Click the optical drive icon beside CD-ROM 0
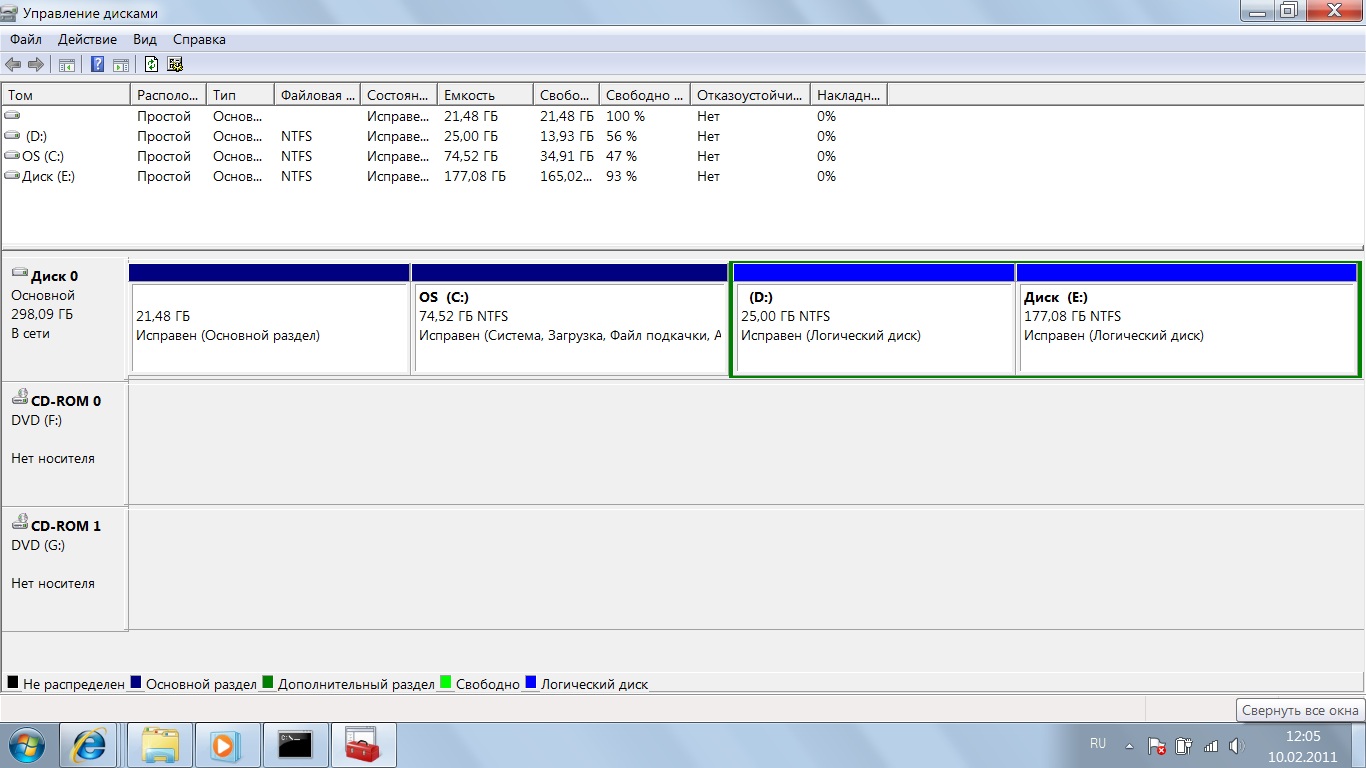 pos(19,398)
